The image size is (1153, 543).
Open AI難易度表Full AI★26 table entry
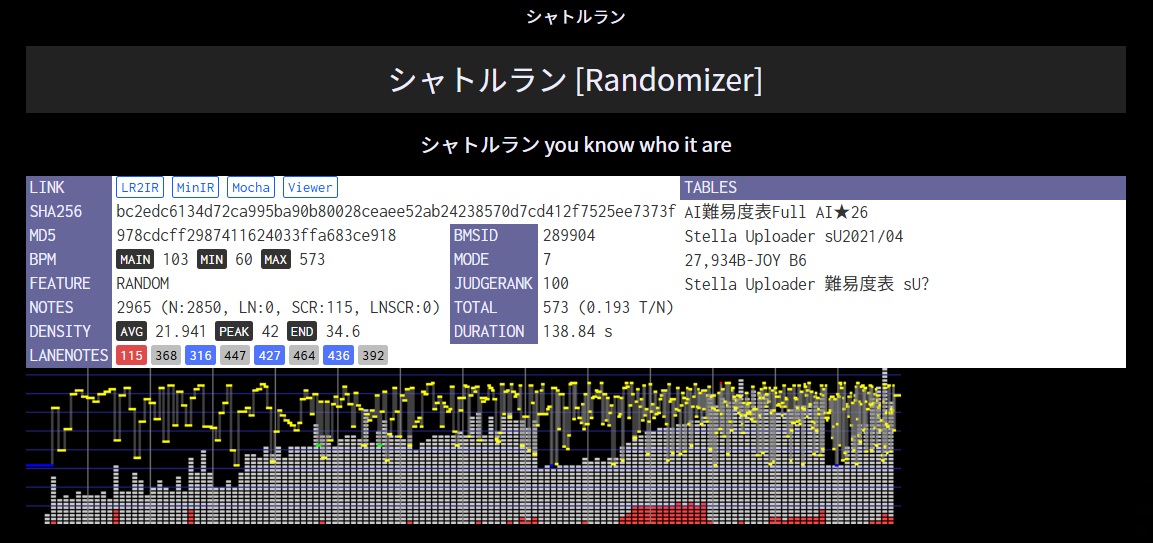click(x=776, y=212)
